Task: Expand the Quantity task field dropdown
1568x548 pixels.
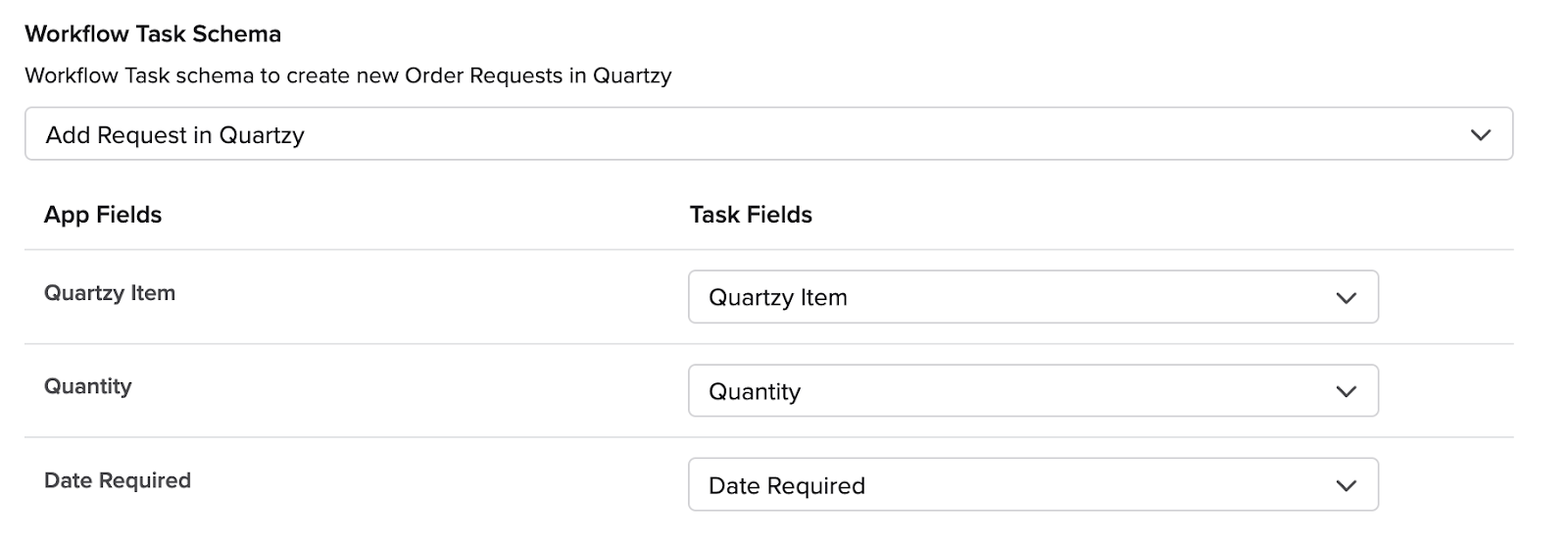Action: [1033, 391]
